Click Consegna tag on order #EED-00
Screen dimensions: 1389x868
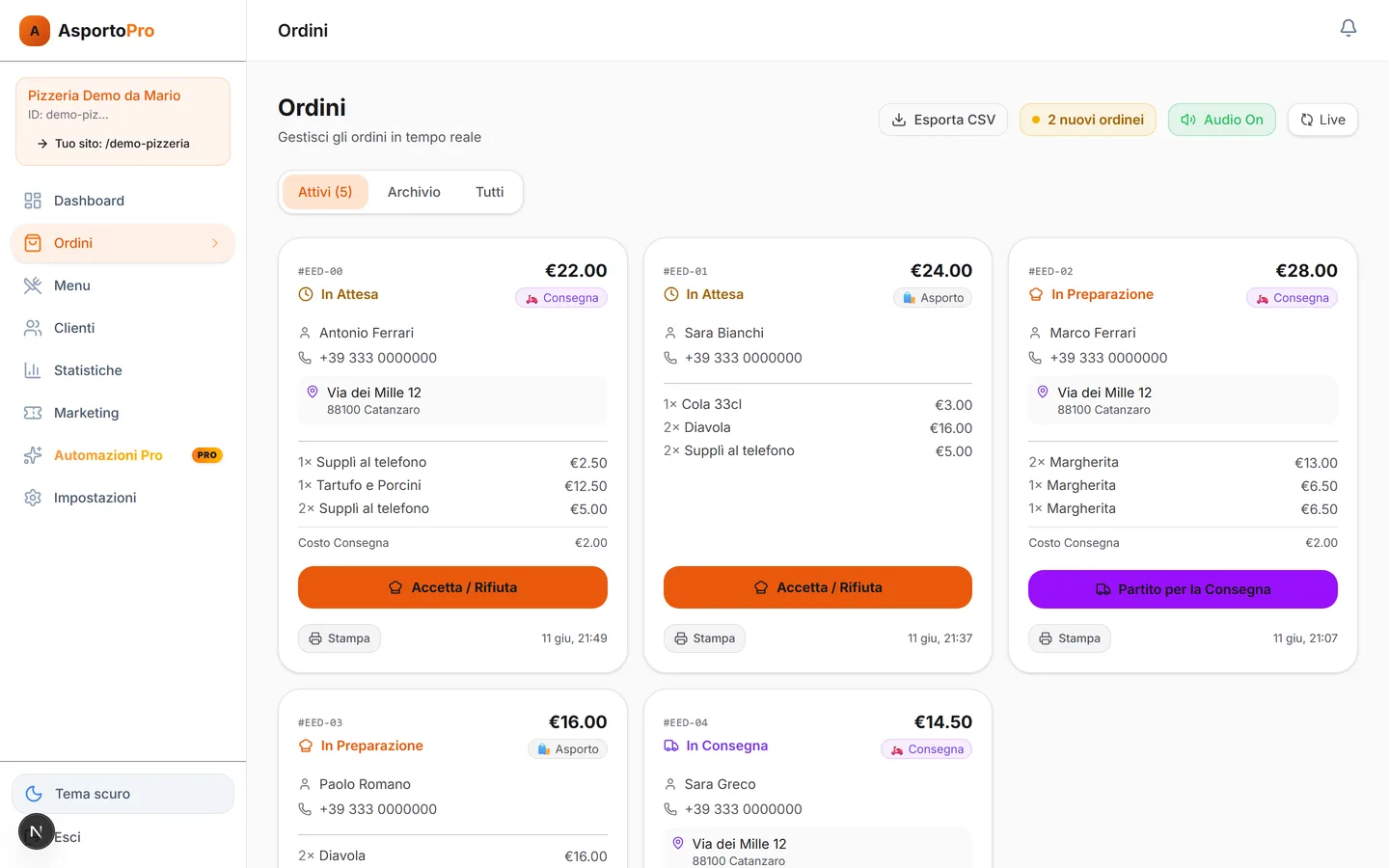click(x=561, y=298)
